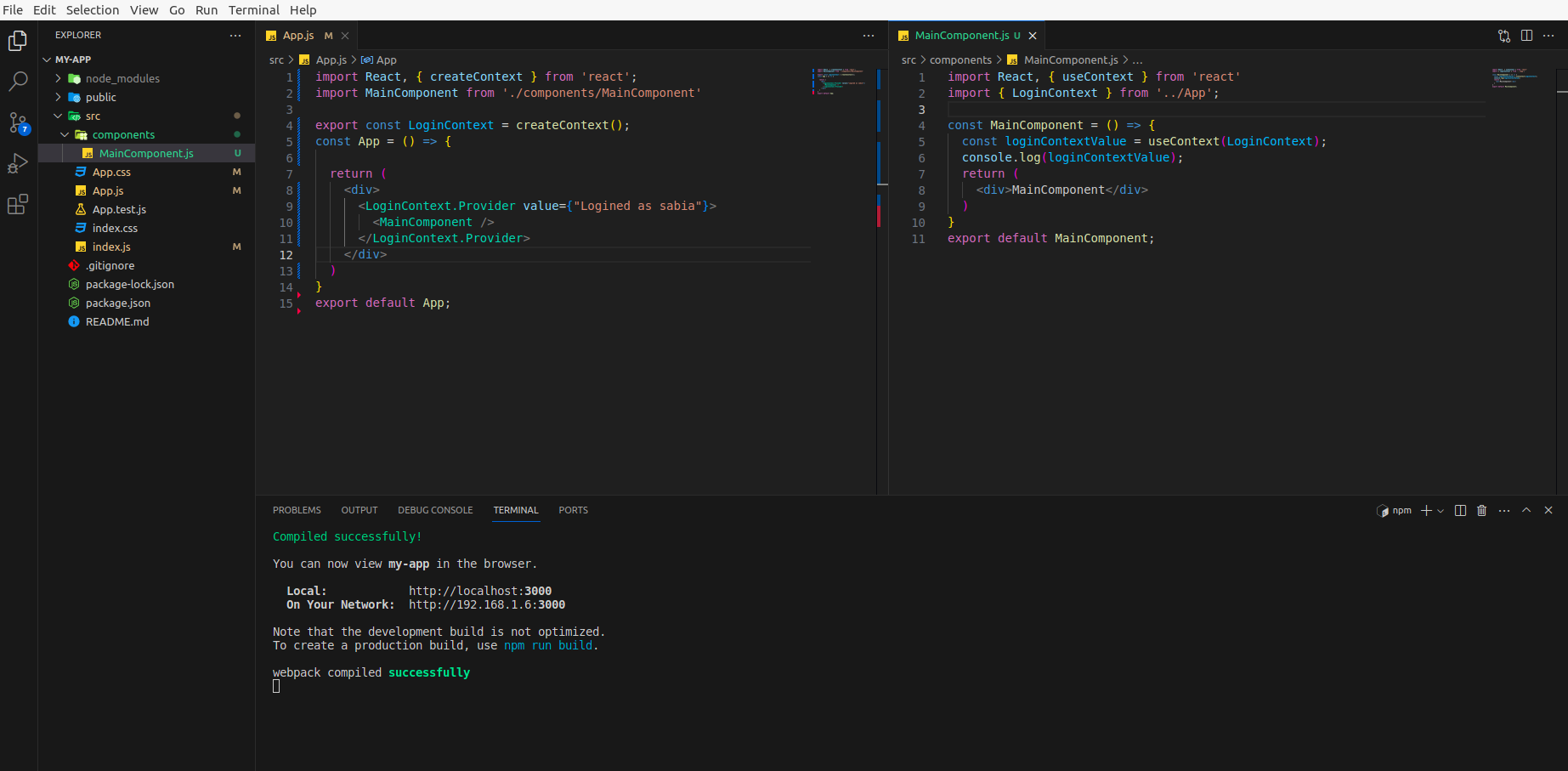Screen dimensions: 1568x771
Task: Open changes icon for MainComponent.js
Action: click(1504, 36)
